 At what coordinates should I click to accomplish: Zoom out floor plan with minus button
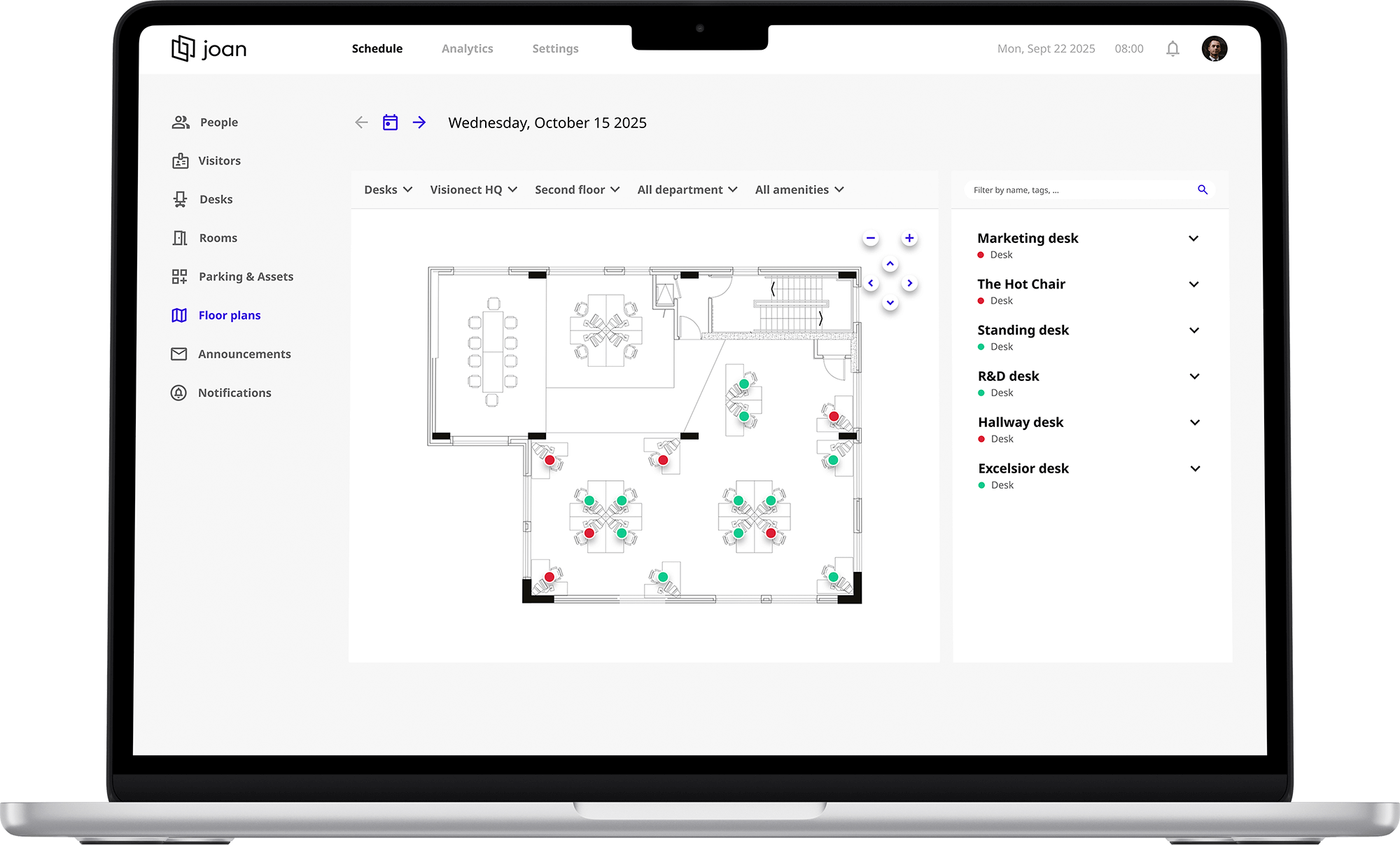pos(870,238)
